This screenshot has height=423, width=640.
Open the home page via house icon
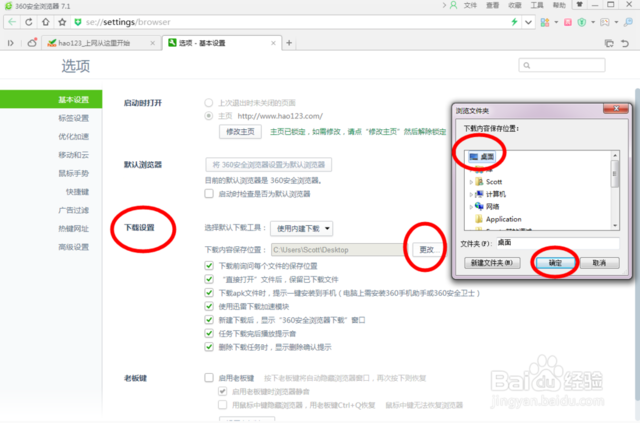coord(46,22)
